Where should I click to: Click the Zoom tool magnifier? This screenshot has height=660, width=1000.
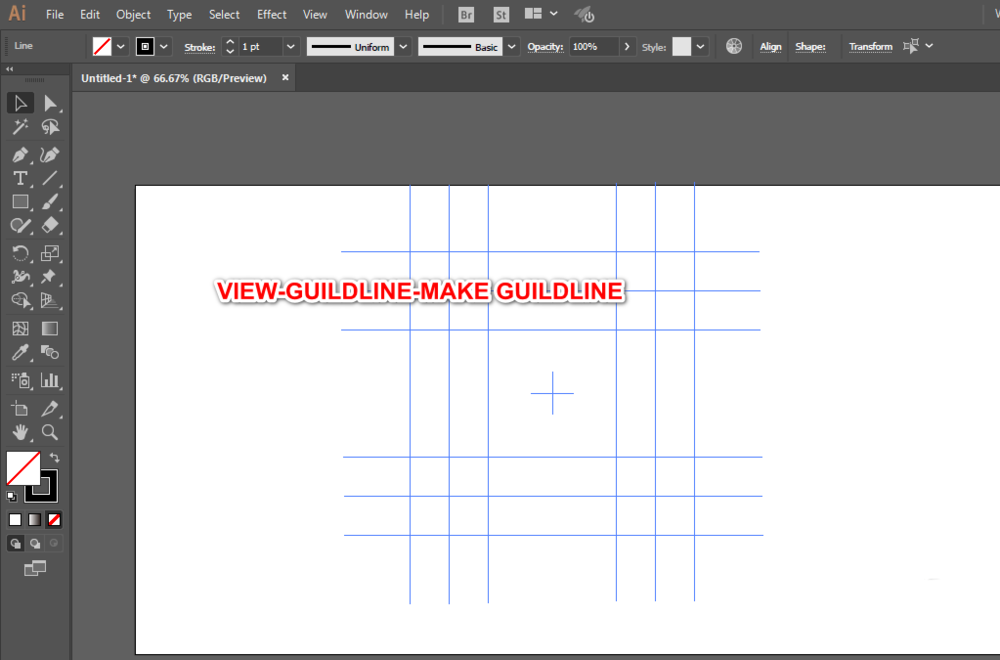(49, 433)
